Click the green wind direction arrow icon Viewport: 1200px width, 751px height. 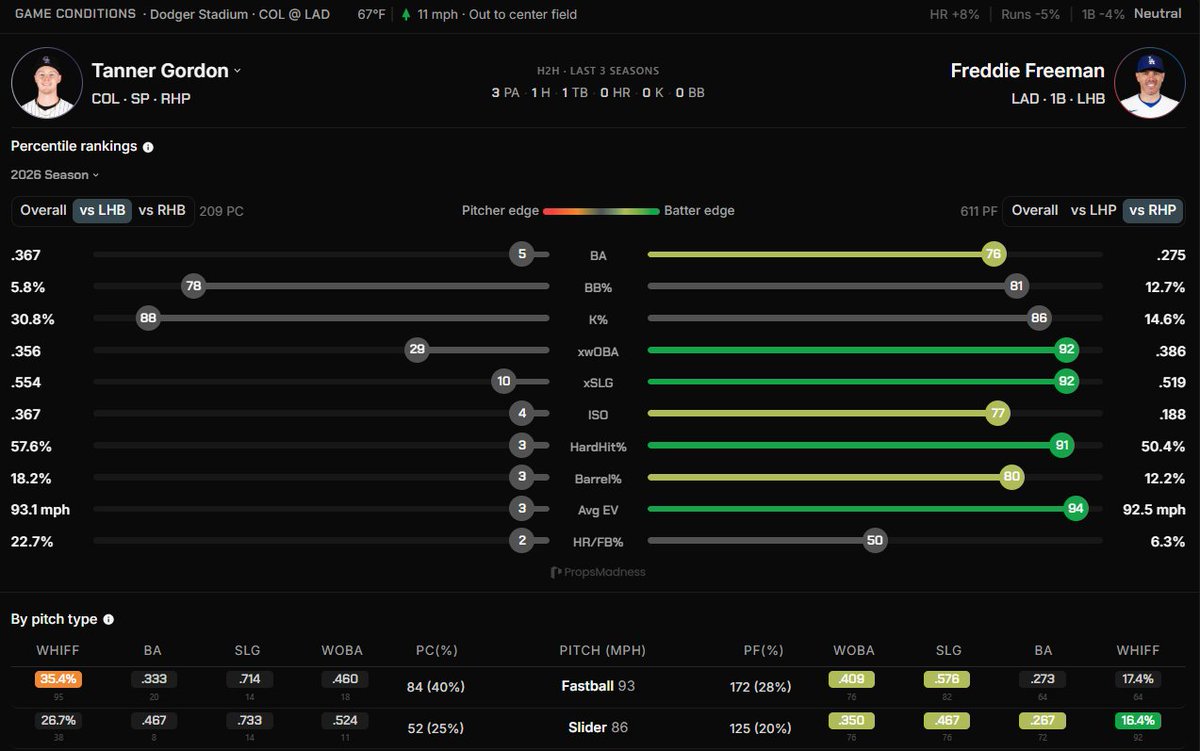pyautogui.click(x=405, y=15)
